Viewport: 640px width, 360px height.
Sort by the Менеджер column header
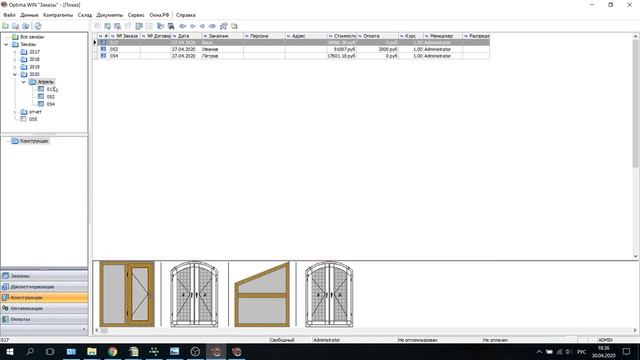click(x=442, y=36)
